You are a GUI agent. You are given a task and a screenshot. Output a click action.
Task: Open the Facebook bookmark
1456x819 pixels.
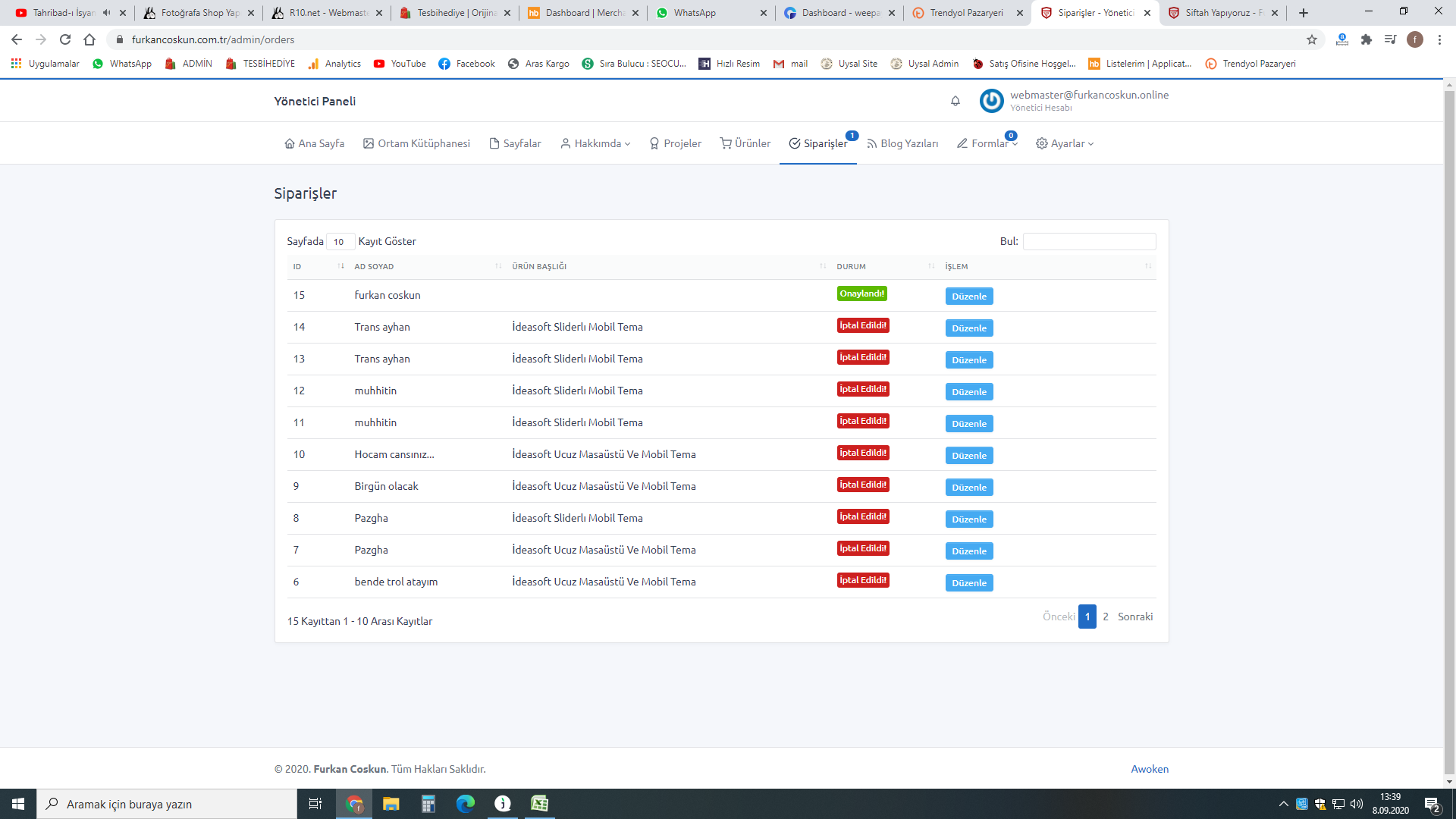click(466, 64)
